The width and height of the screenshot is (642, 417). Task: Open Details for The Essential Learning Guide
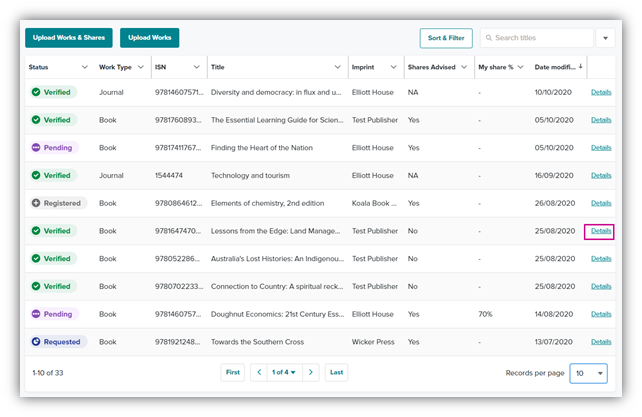601,120
